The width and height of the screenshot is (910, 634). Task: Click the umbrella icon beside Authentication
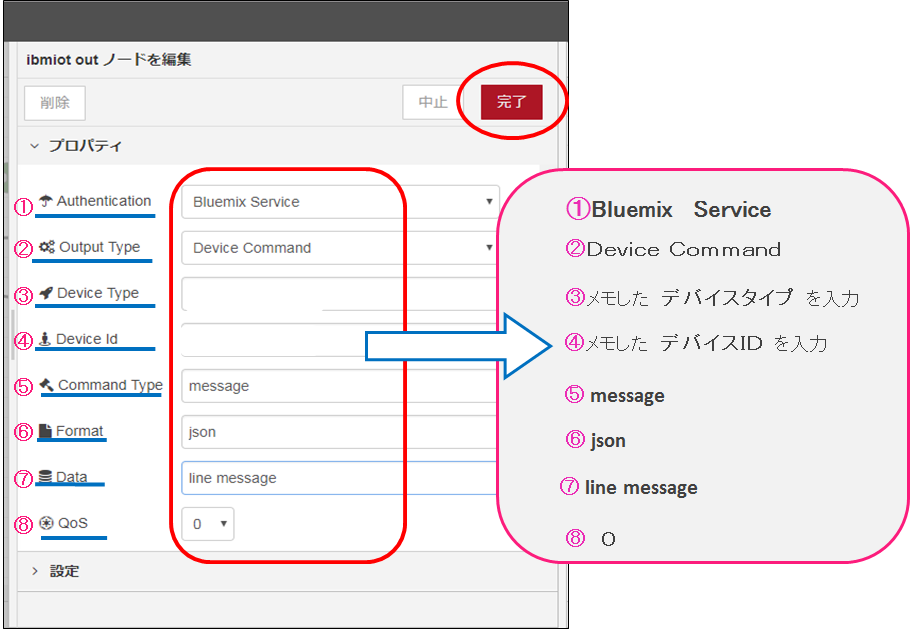(x=46, y=201)
